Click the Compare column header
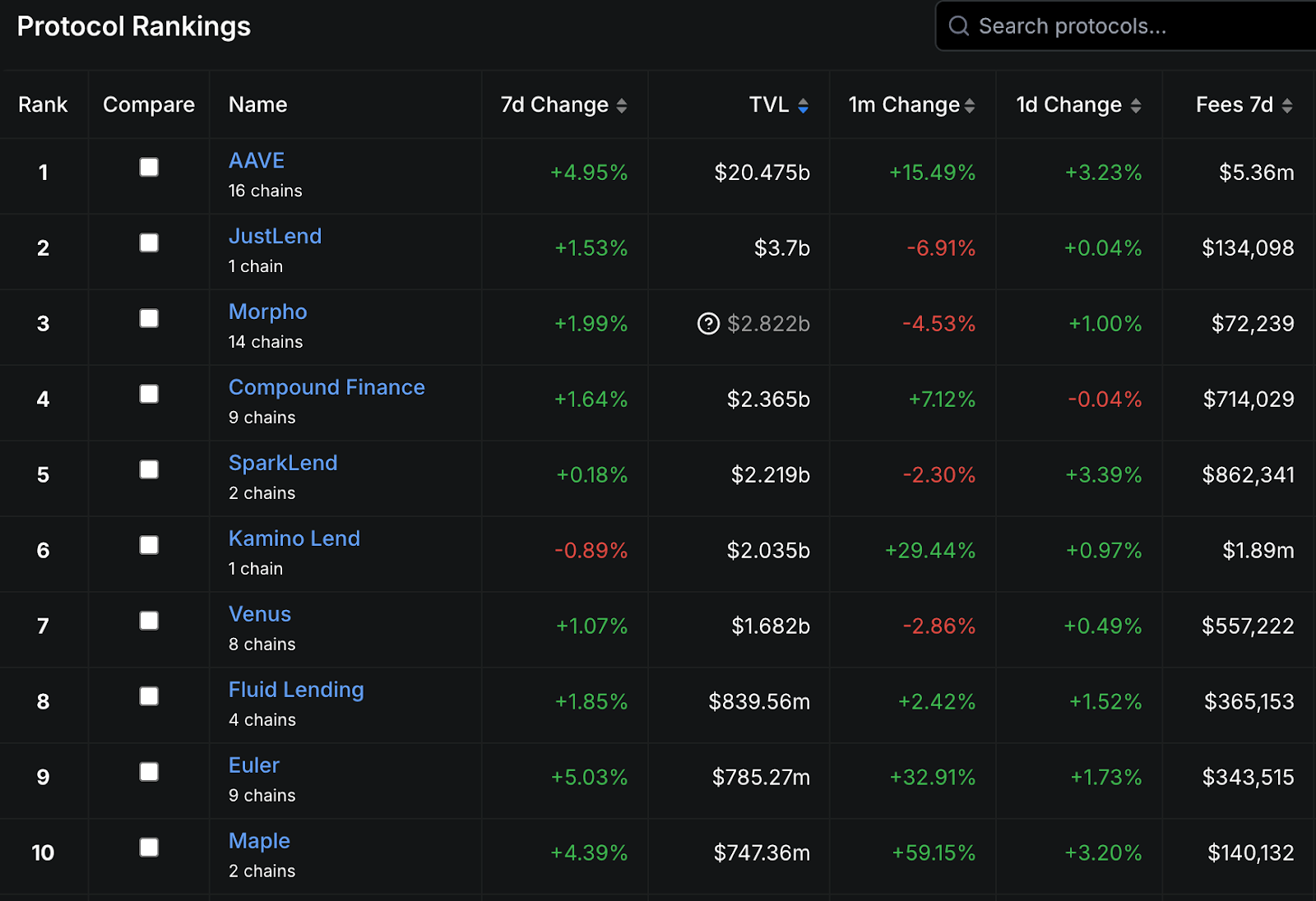The height and width of the screenshot is (901, 1316). coord(149,105)
